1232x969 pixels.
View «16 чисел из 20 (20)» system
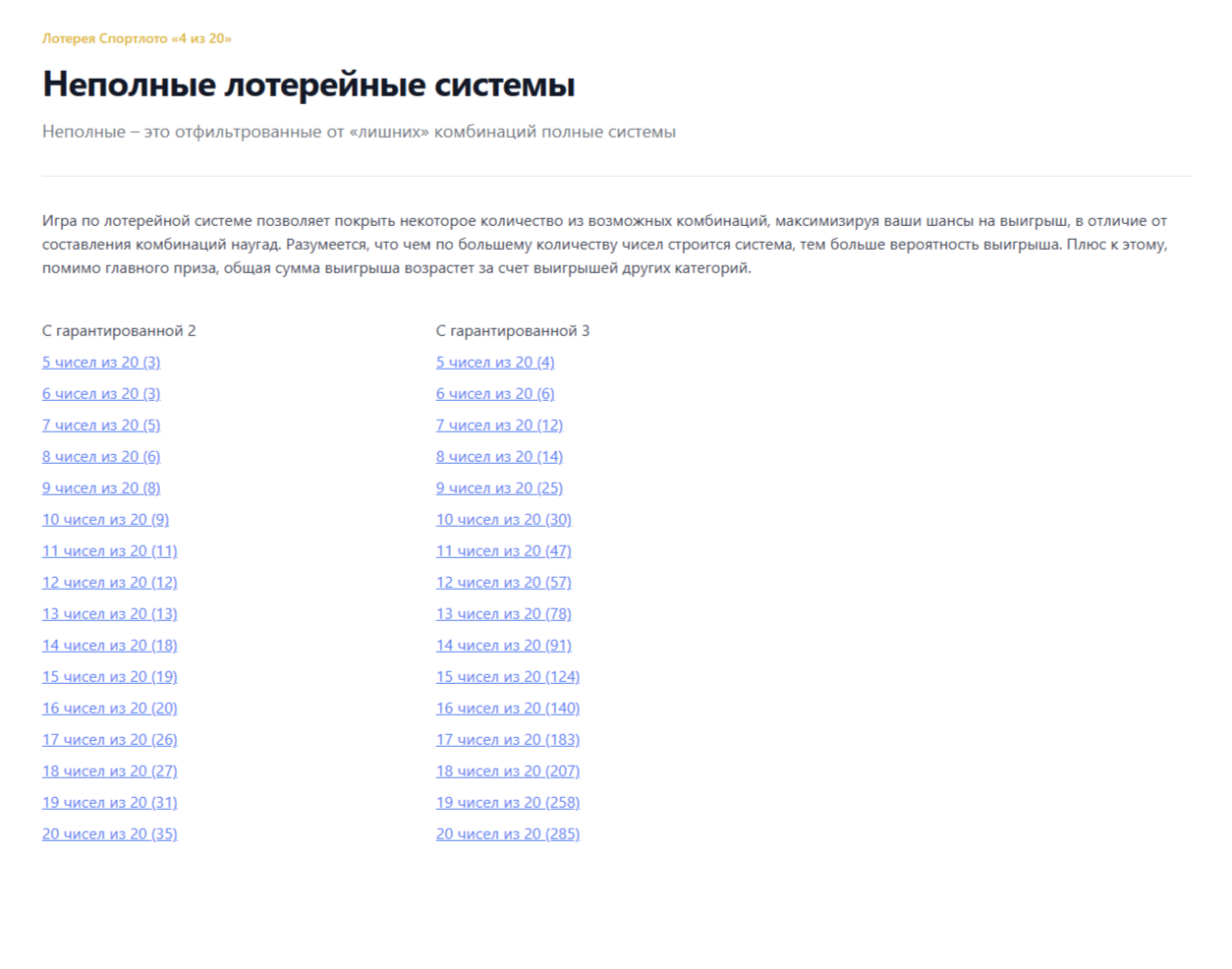point(109,708)
